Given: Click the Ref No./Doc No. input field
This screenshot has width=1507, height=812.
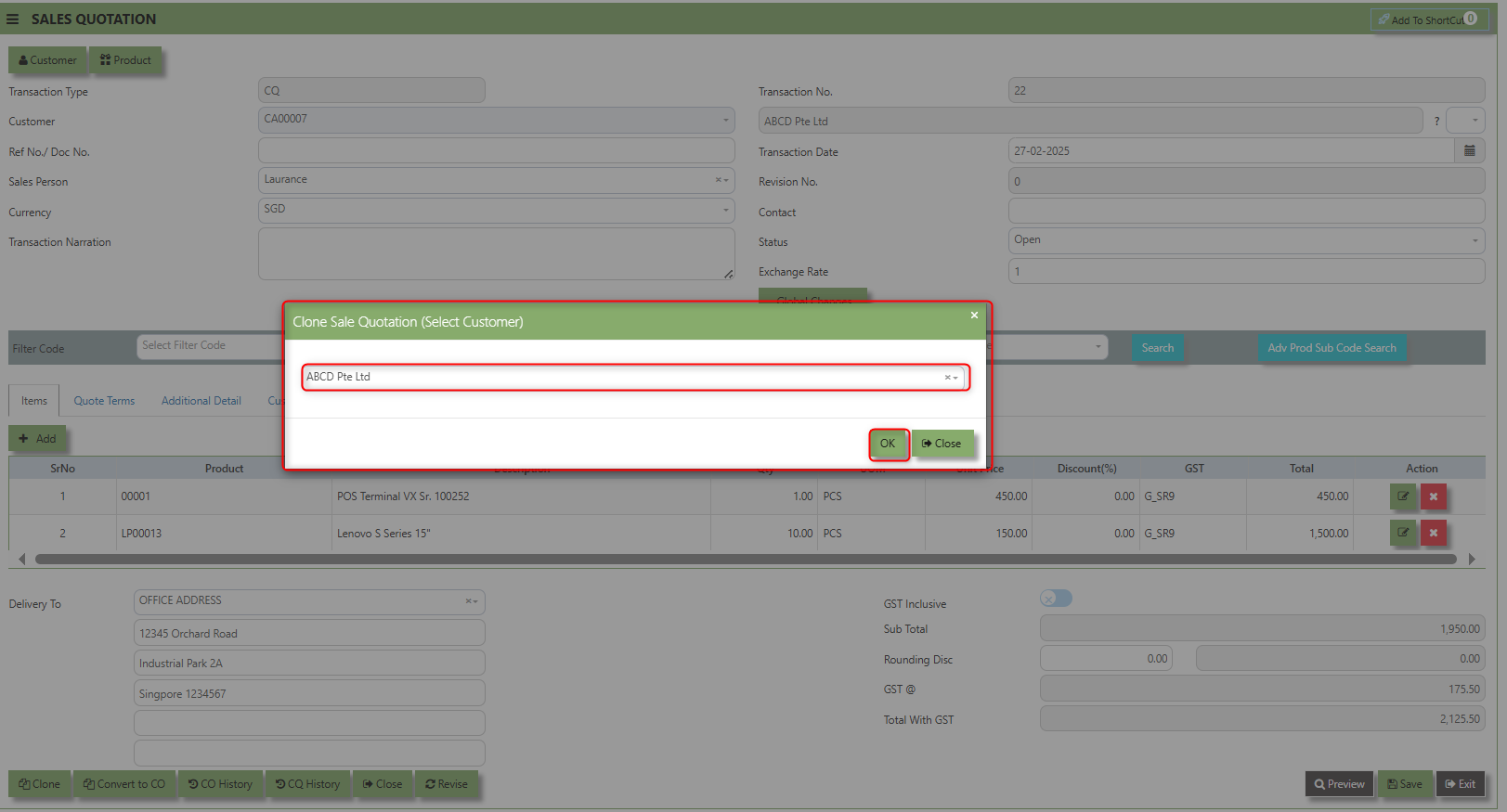Looking at the screenshot, I should [496, 151].
